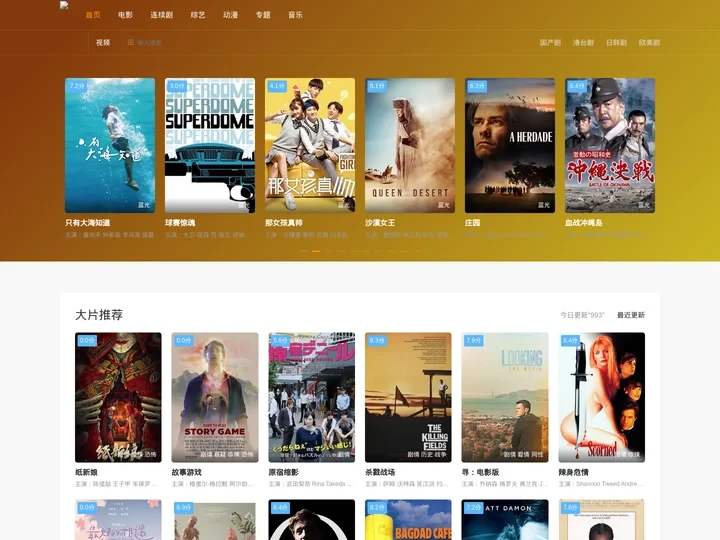The image size is (720, 540).
Task: Open the 动漫 anime section
Action: (x=231, y=15)
